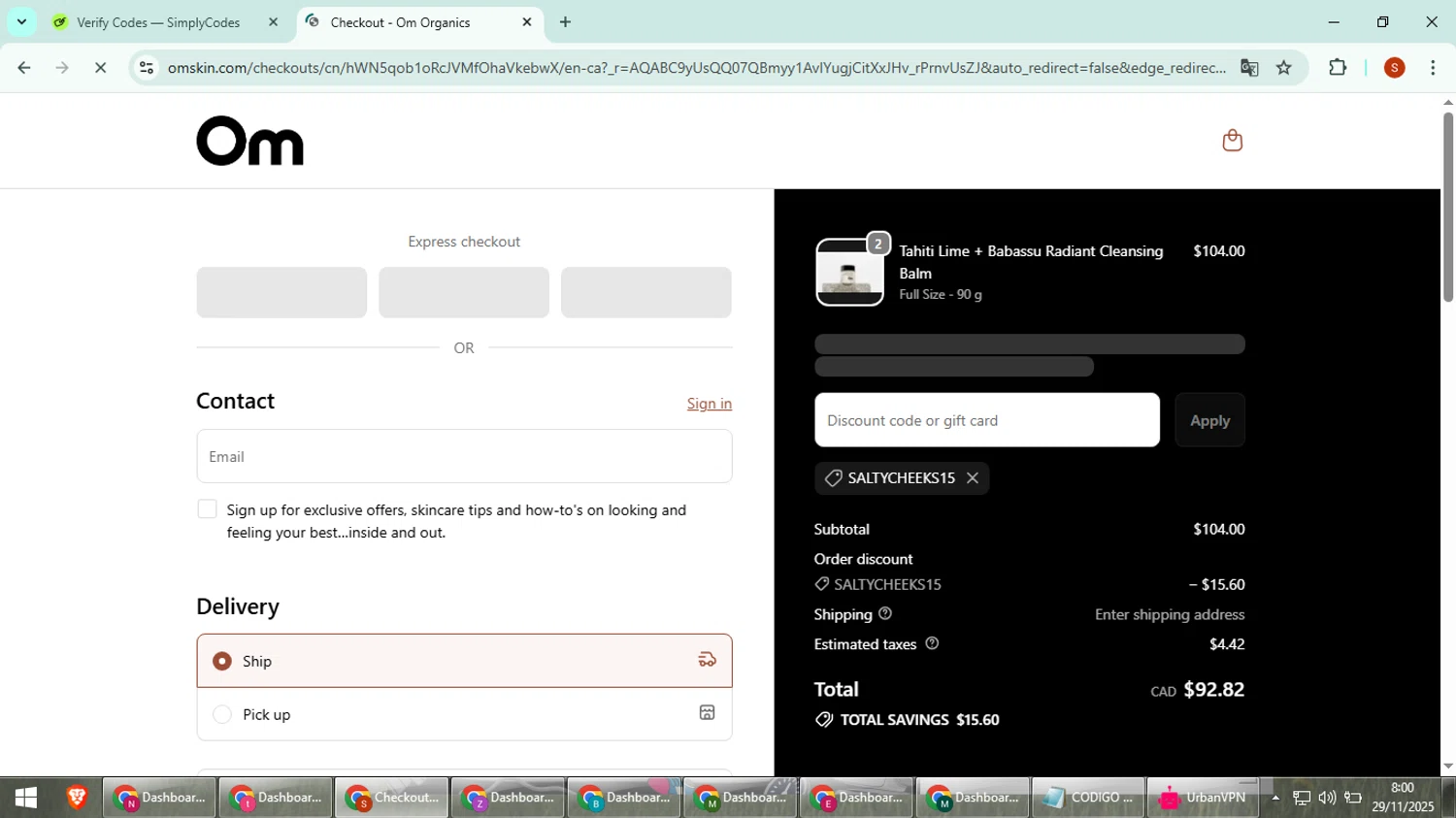View site information icon in address bar
The height and width of the screenshot is (818, 1456).
(147, 68)
